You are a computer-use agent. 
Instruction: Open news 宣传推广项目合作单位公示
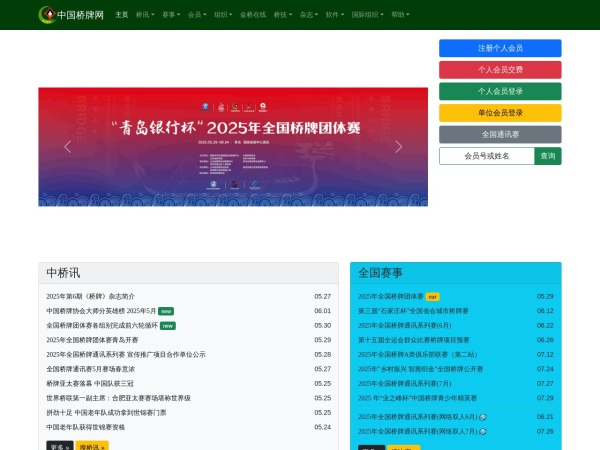click(x=126, y=355)
